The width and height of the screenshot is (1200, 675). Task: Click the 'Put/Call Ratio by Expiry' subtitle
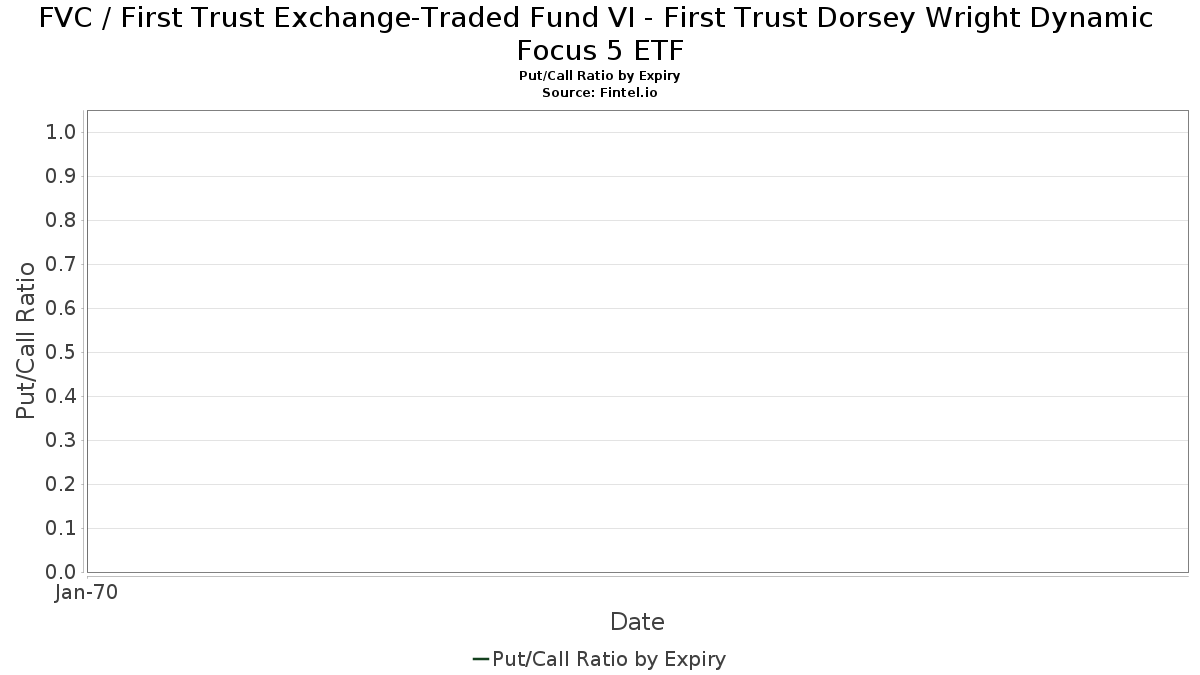[x=600, y=76]
